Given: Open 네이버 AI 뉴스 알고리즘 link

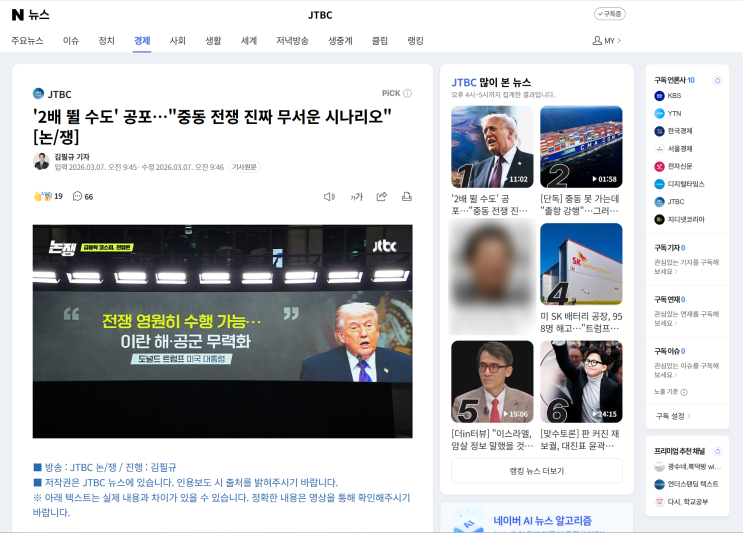Looking at the screenshot, I should [543, 521].
